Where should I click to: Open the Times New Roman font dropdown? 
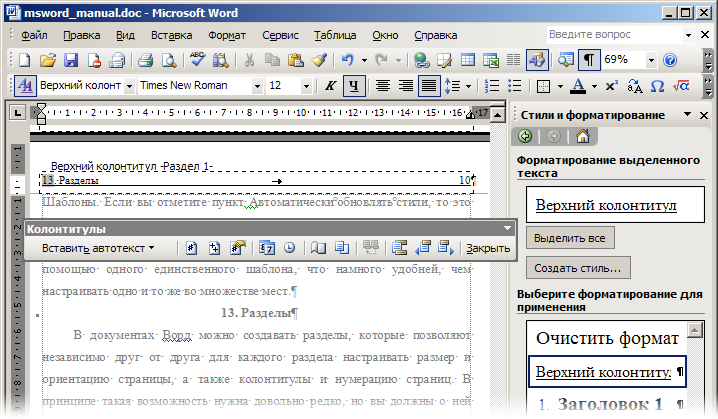click(x=257, y=86)
